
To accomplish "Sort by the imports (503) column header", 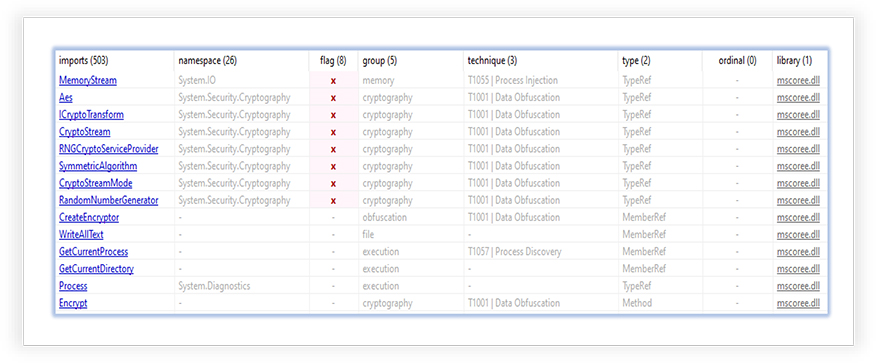I will click(x=83, y=61).
